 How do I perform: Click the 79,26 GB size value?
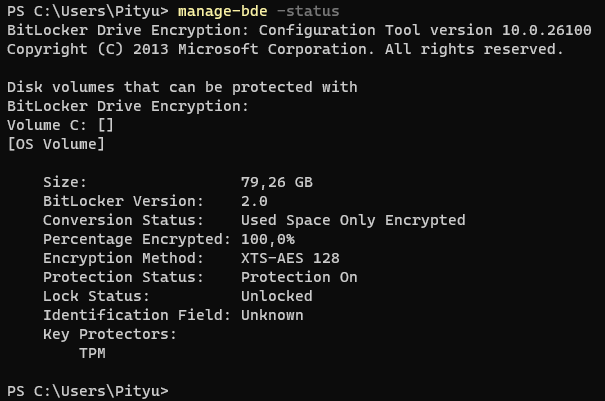tap(277, 182)
